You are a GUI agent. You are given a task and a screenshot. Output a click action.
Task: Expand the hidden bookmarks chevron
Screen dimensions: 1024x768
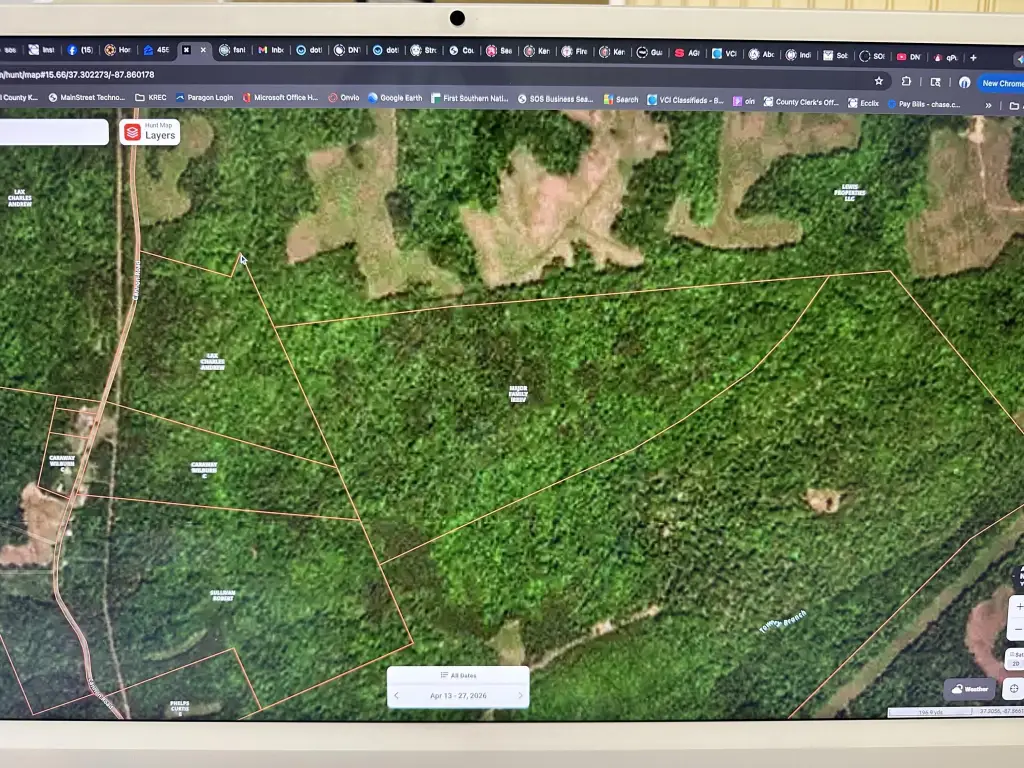988,105
